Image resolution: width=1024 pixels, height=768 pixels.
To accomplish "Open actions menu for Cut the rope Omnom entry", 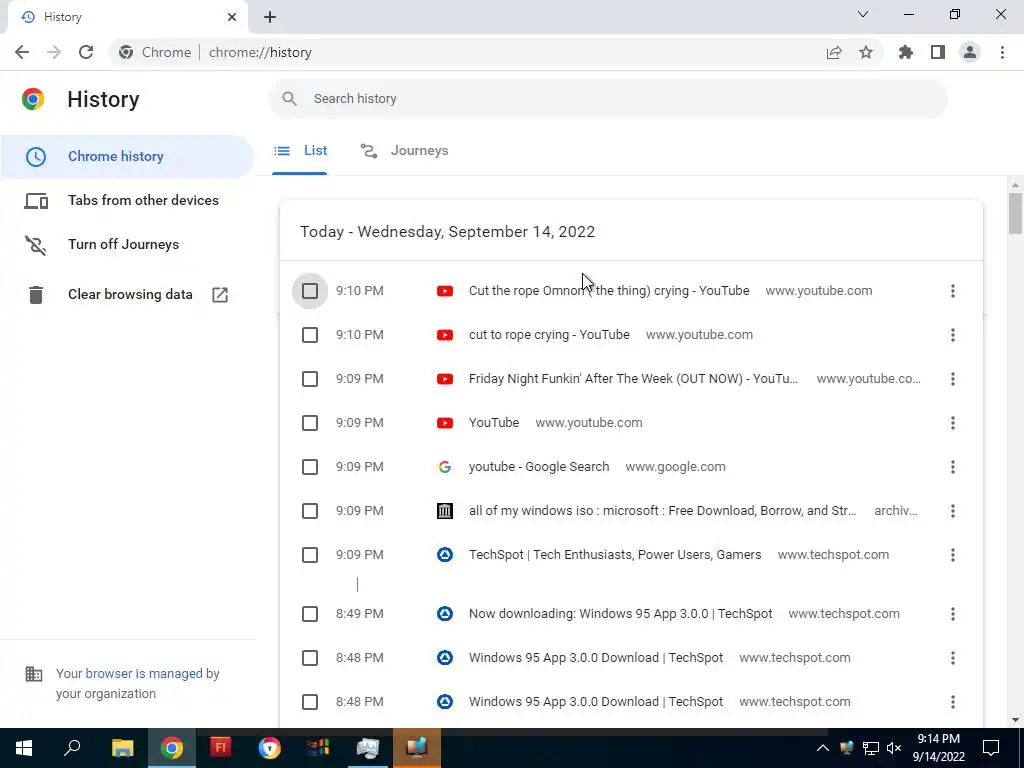I will coord(953,291).
